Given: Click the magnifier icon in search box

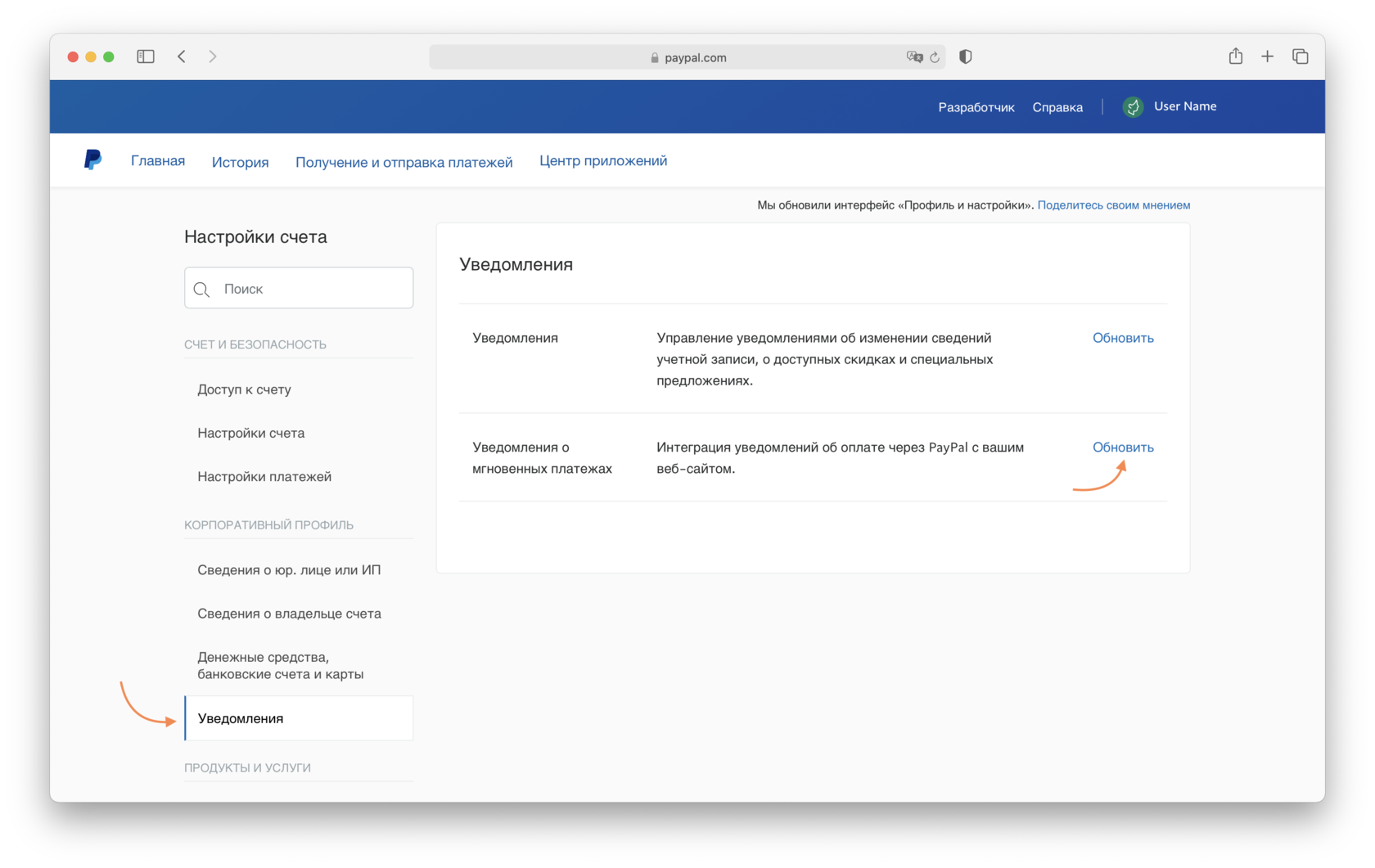Looking at the screenshot, I should pyautogui.click(x=202, y=289).
